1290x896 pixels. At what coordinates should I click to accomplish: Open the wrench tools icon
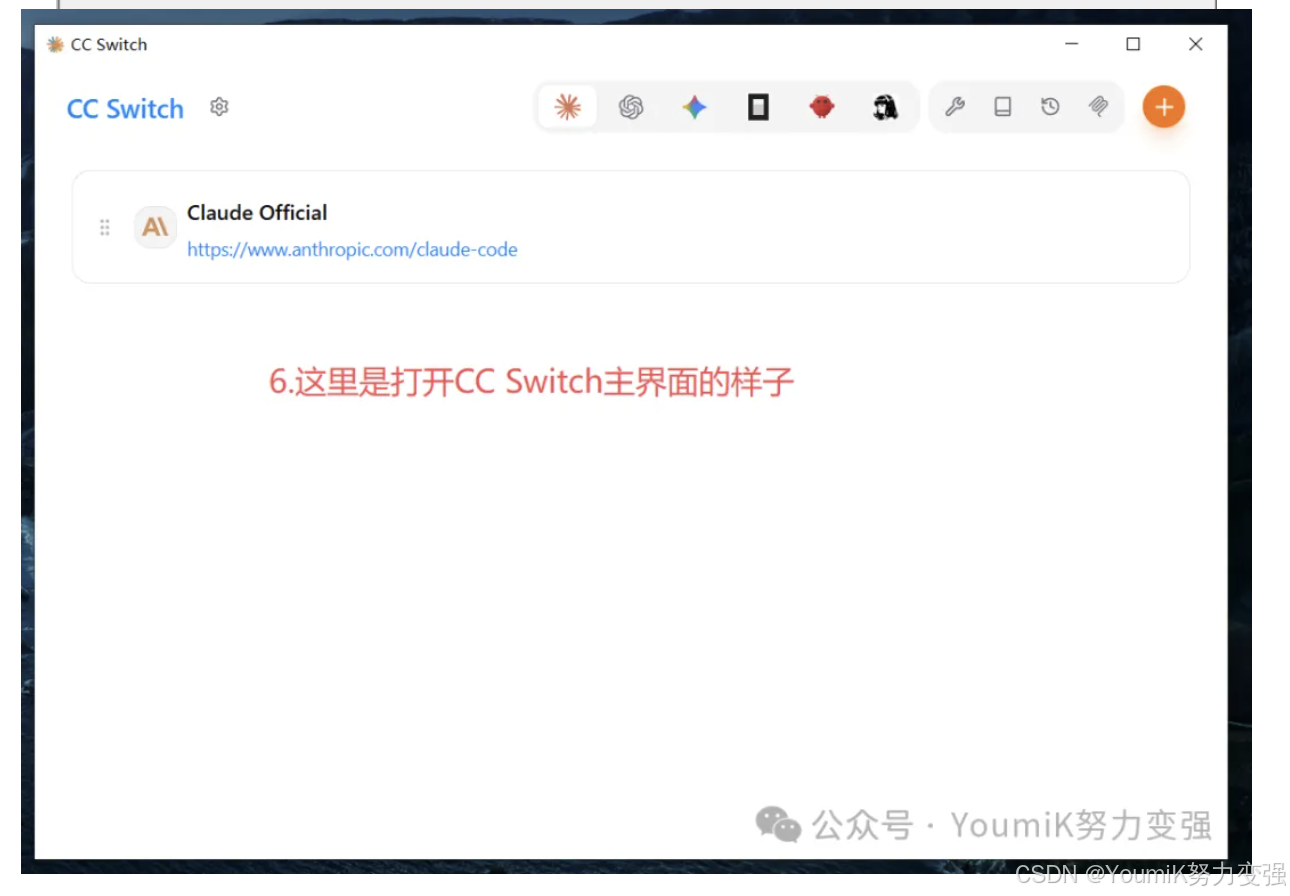pos(955,107)
